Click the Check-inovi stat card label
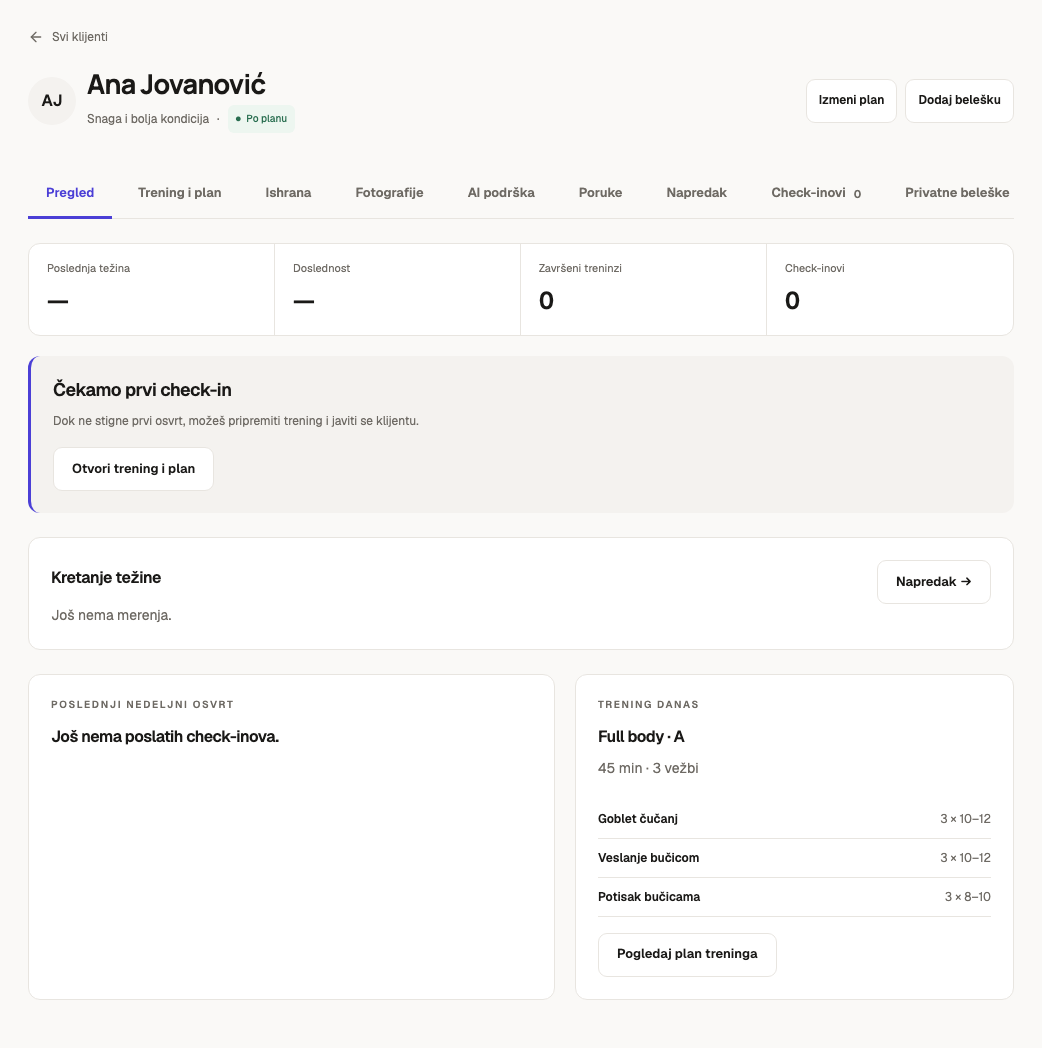The width and height of the screenshot is (1042, 1048). (x=815, y=269)
